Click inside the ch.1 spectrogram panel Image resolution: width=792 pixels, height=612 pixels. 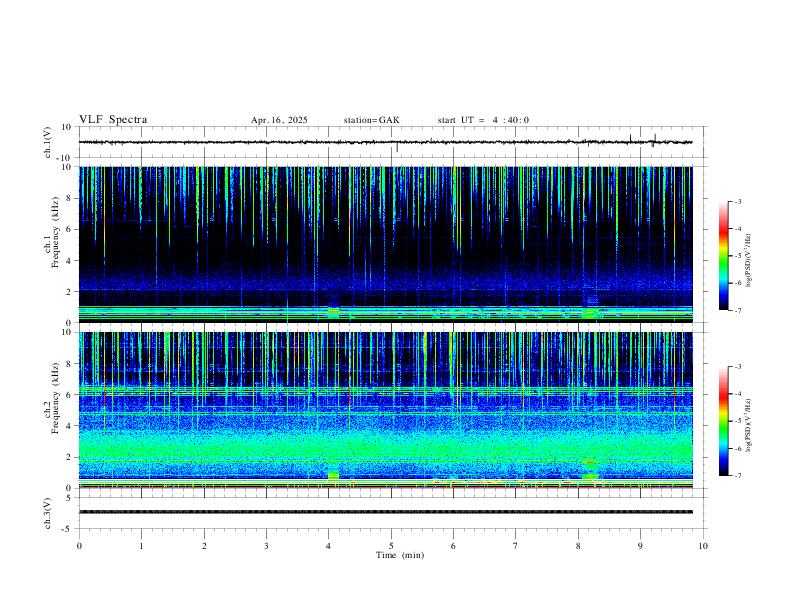pos(385,244)
